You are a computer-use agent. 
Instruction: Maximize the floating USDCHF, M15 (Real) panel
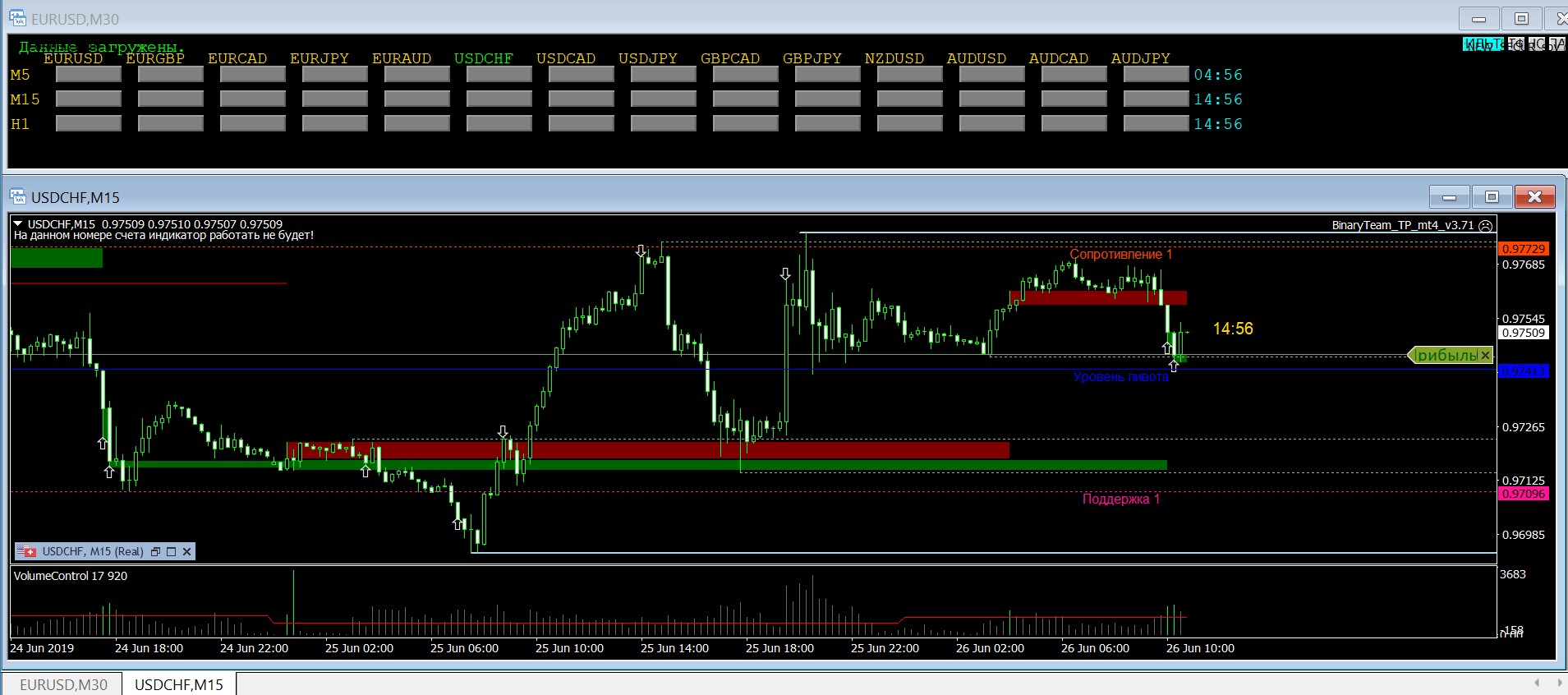(x=171, y=552)
